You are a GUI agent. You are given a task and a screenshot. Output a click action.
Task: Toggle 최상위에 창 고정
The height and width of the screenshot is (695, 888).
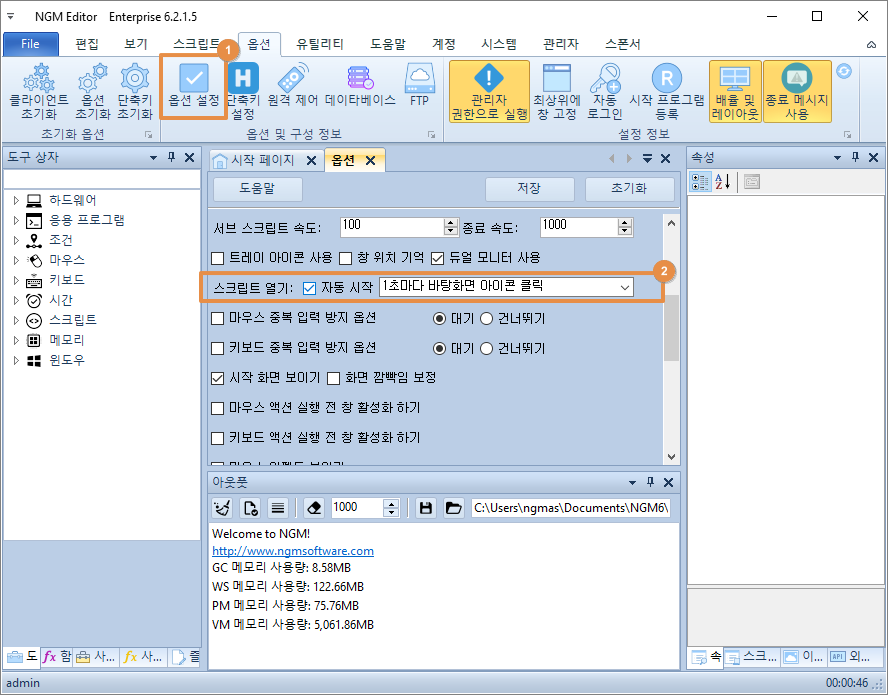click(x=557, y=91)
